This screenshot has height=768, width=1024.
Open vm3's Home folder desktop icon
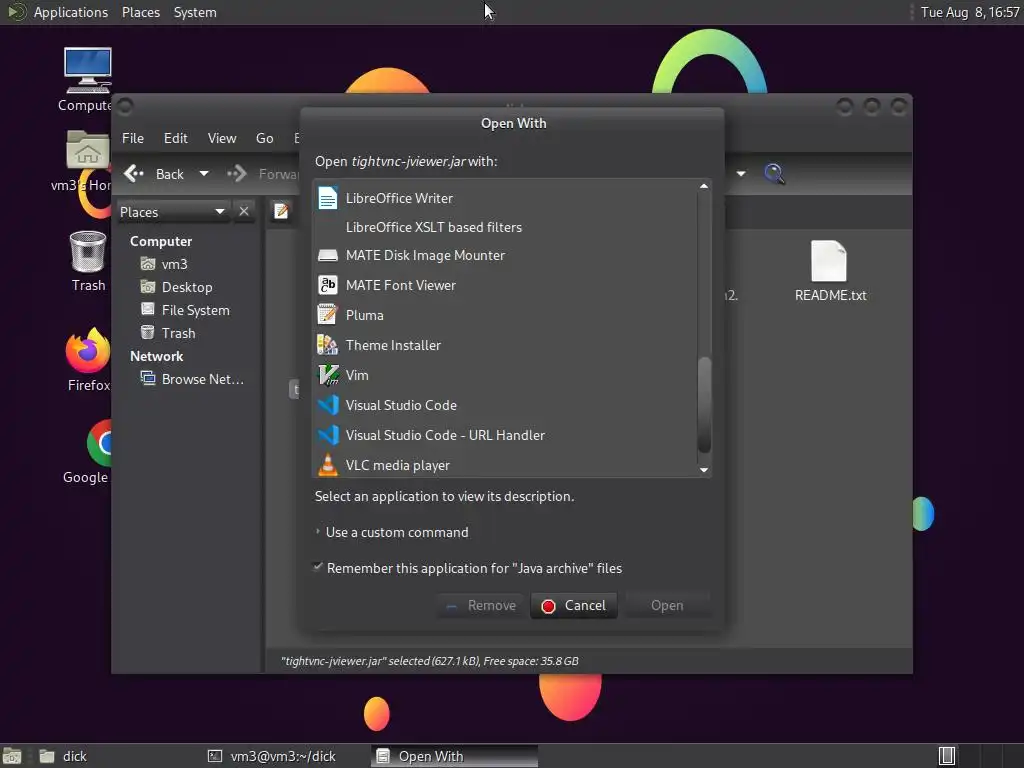(88, 150)
